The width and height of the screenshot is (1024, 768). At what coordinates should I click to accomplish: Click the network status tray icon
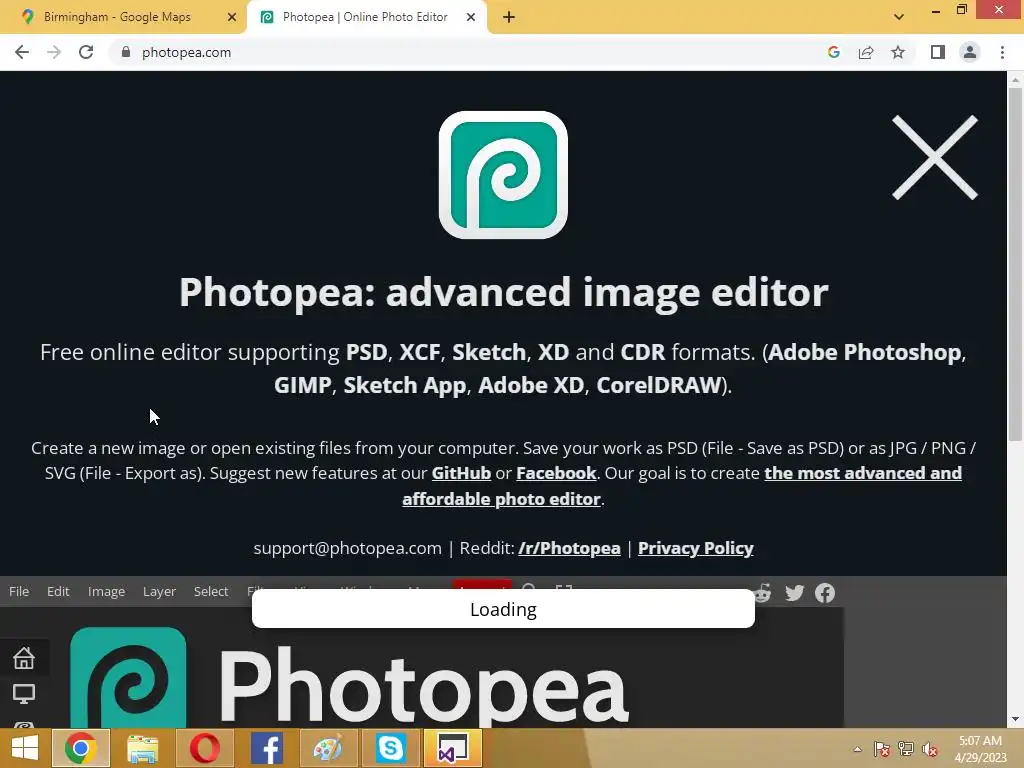coord(906,749)
